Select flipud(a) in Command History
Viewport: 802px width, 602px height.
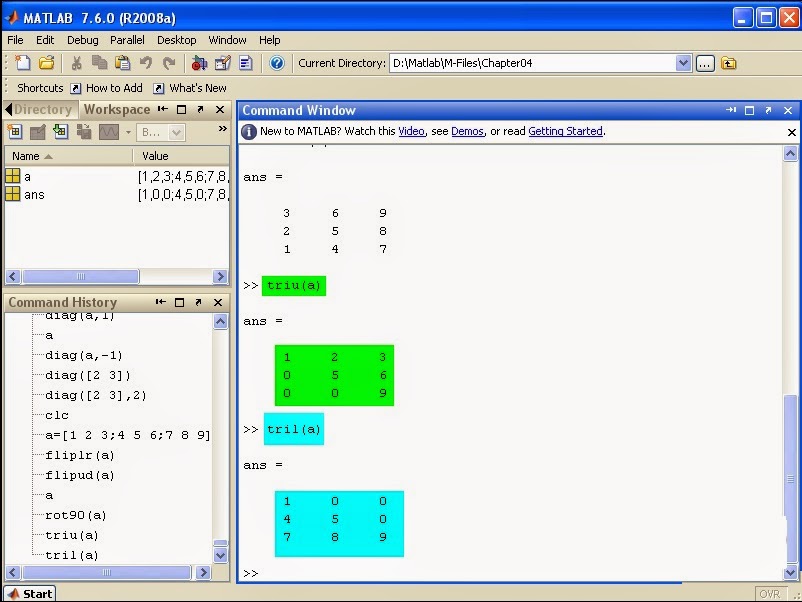click(80, 475)
